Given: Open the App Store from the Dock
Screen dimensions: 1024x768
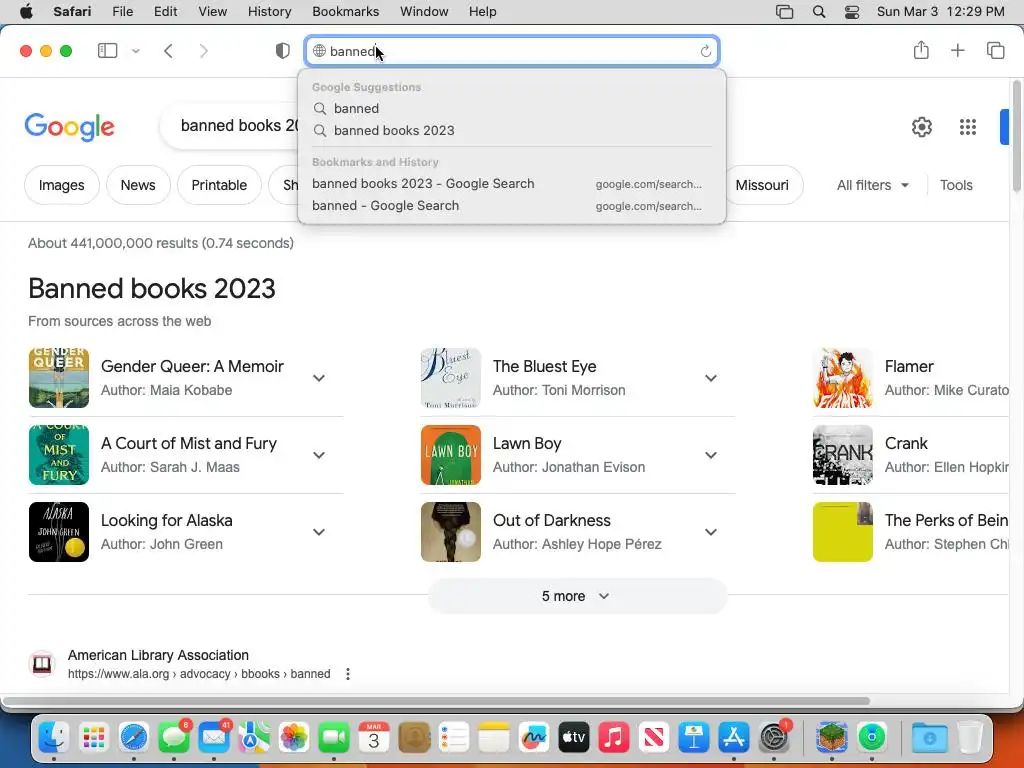Looking at the screenshot, I should [734, 738].
